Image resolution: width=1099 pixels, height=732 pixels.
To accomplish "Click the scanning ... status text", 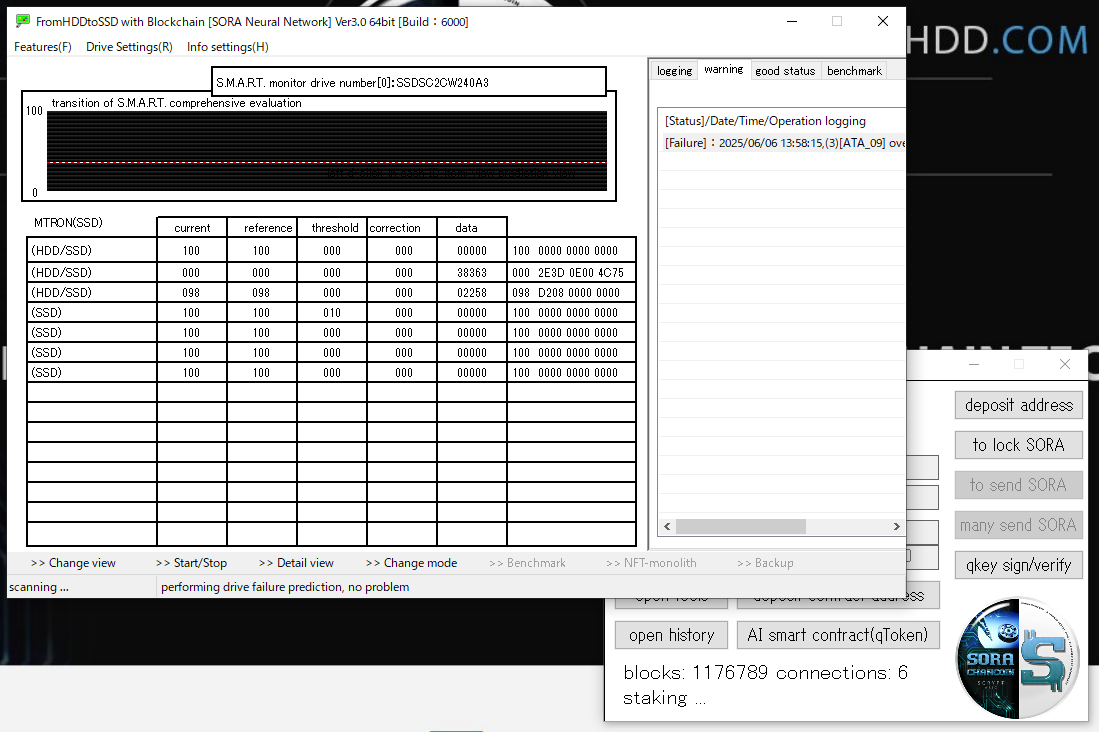I will click(x=39, y=587).
